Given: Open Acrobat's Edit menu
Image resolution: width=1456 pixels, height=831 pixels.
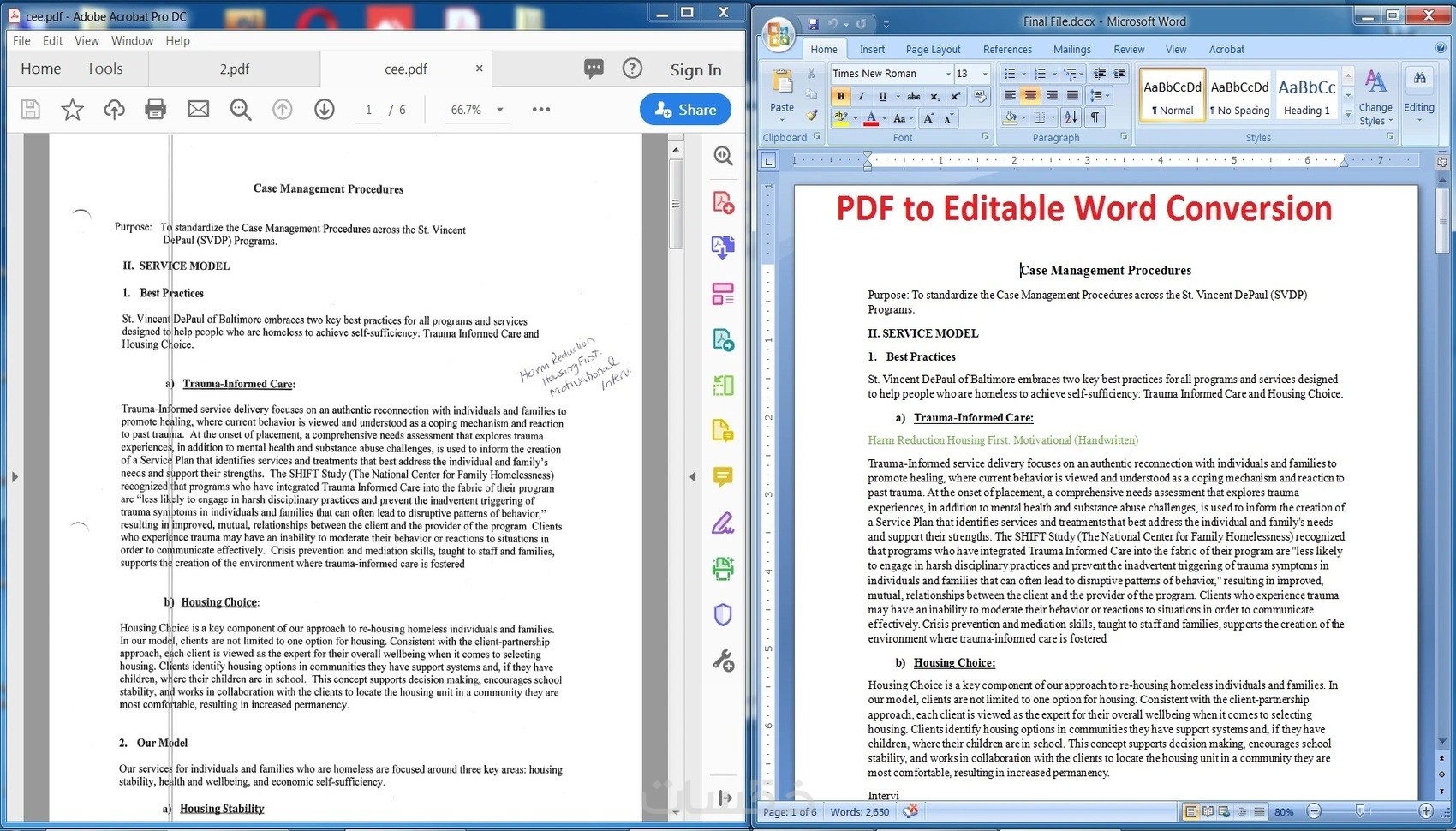Looking at the screenshot, I should coord(52,40).
